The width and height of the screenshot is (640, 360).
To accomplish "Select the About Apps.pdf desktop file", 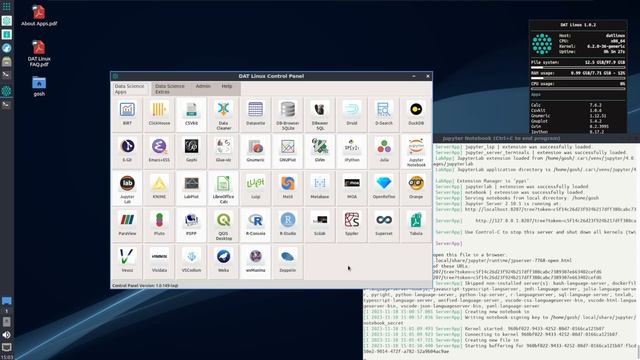I will click(39, 16).
